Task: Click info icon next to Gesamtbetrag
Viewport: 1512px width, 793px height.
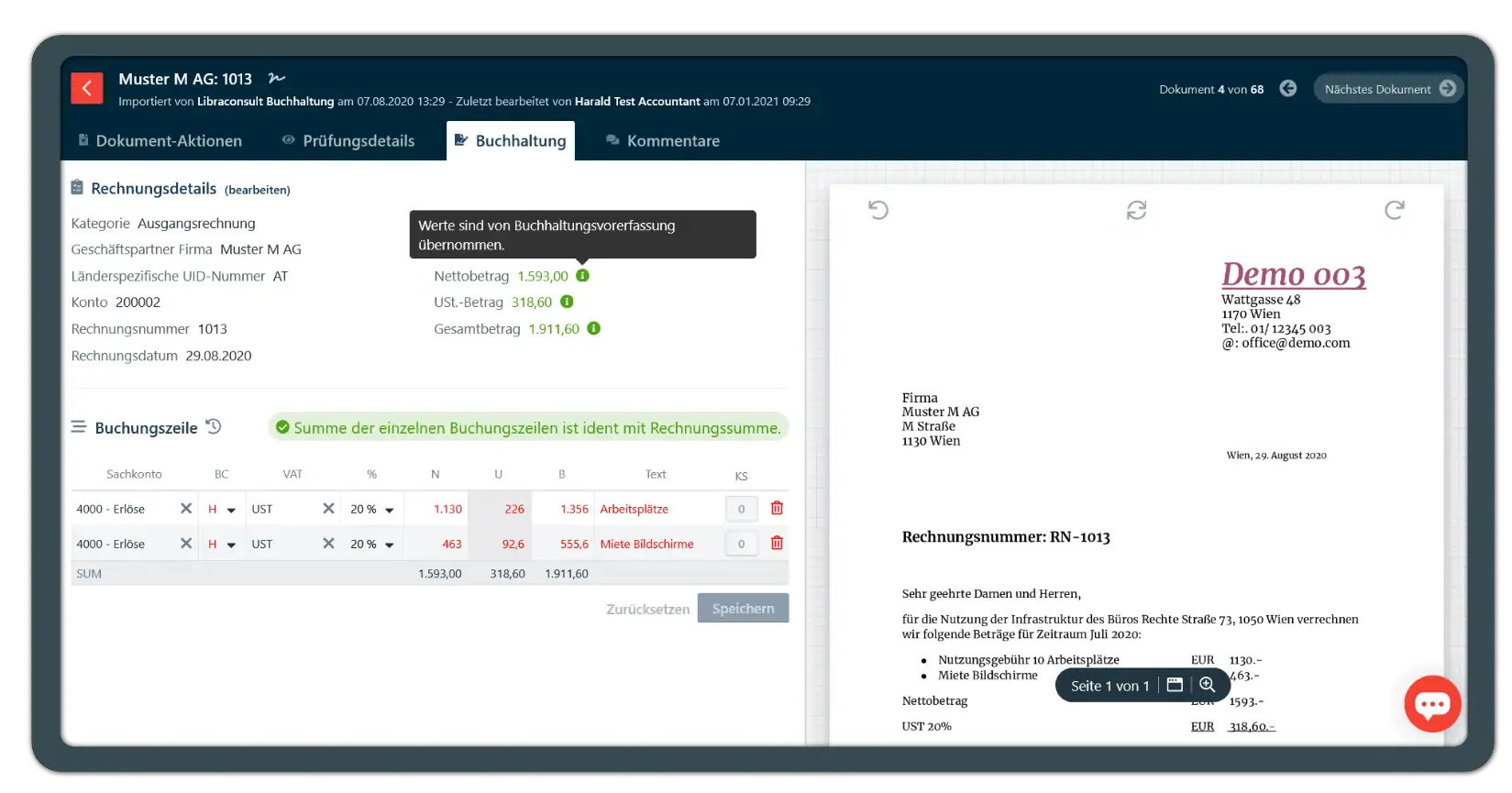Action: (x=594, y=328)
